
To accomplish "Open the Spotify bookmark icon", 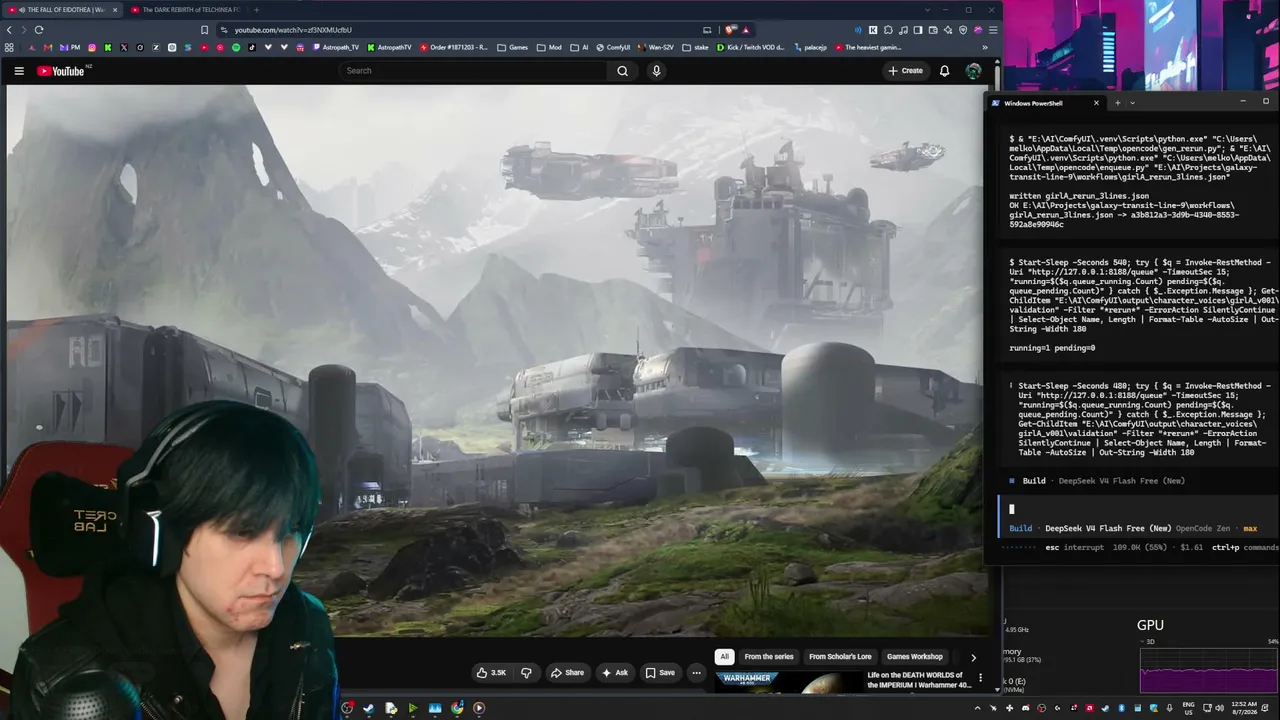I will pos(236,47).
